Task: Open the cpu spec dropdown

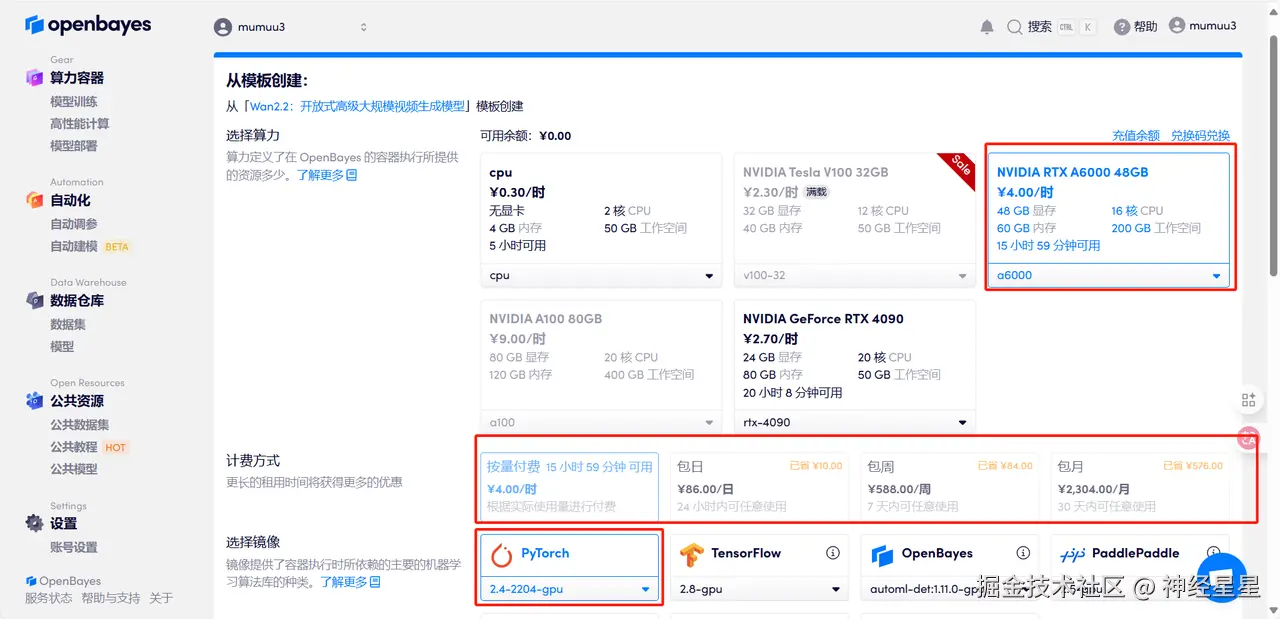Action: click(600, 275)
